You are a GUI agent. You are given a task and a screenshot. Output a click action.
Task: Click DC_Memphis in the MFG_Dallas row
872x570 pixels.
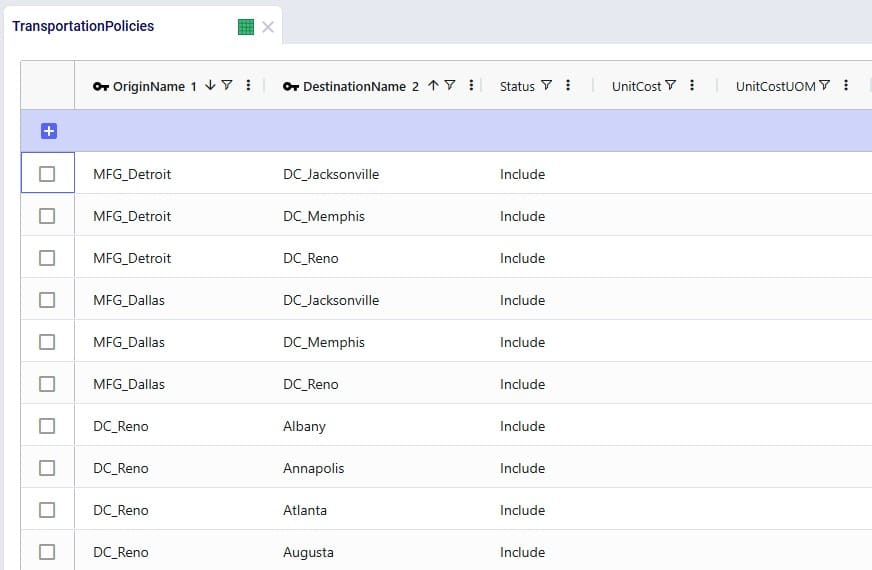click(x=324, y=343)
